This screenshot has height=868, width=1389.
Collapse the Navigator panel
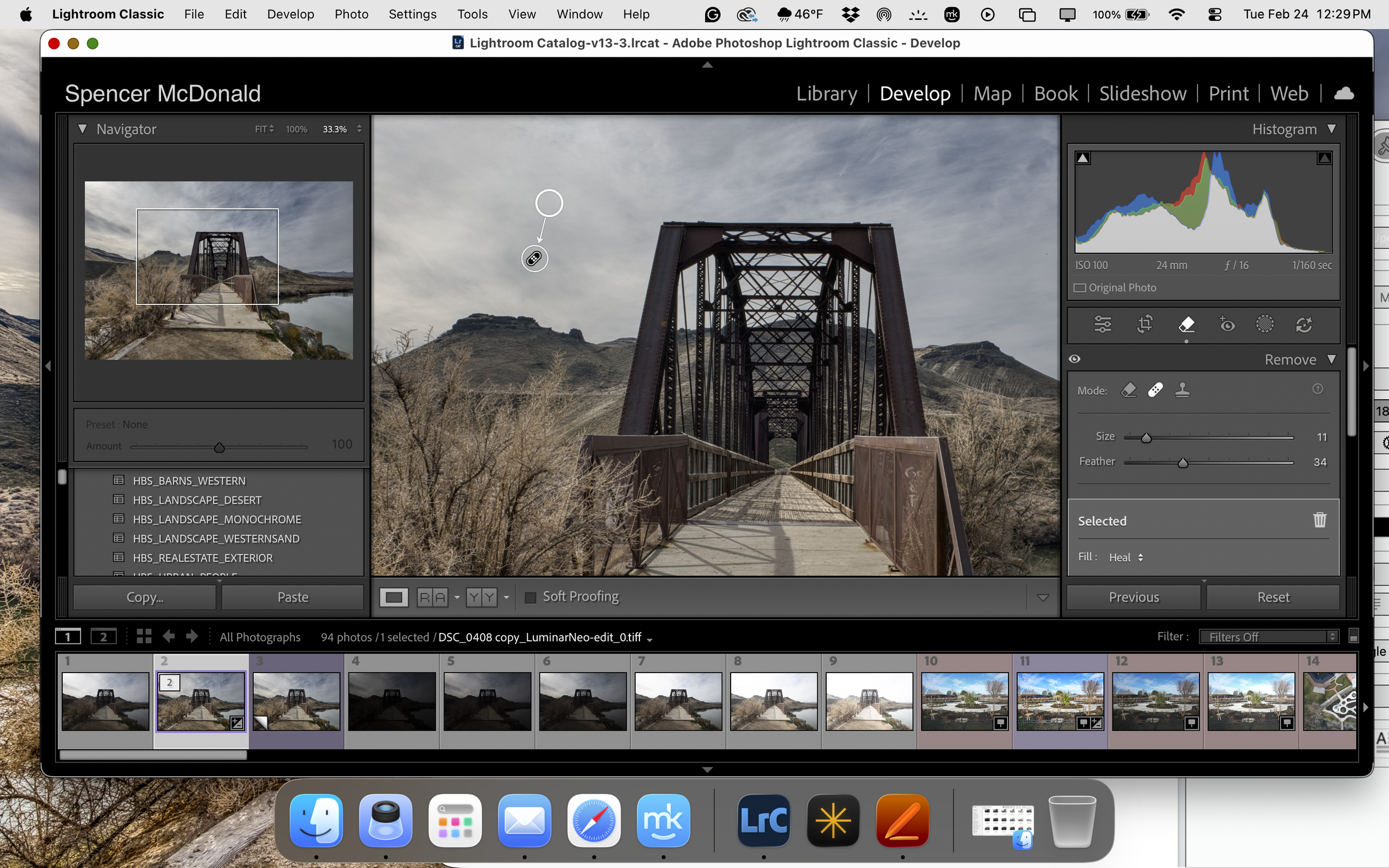point(82,129)
